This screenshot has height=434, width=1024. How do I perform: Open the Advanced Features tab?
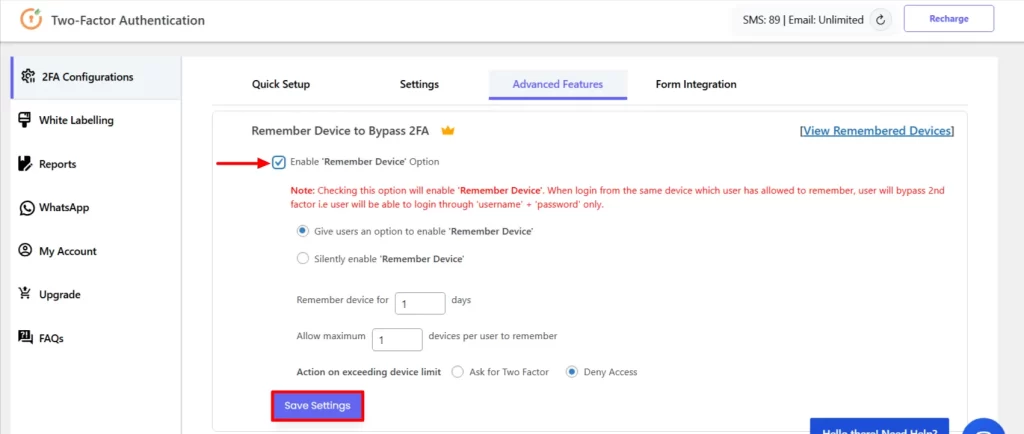click(558, 84)
